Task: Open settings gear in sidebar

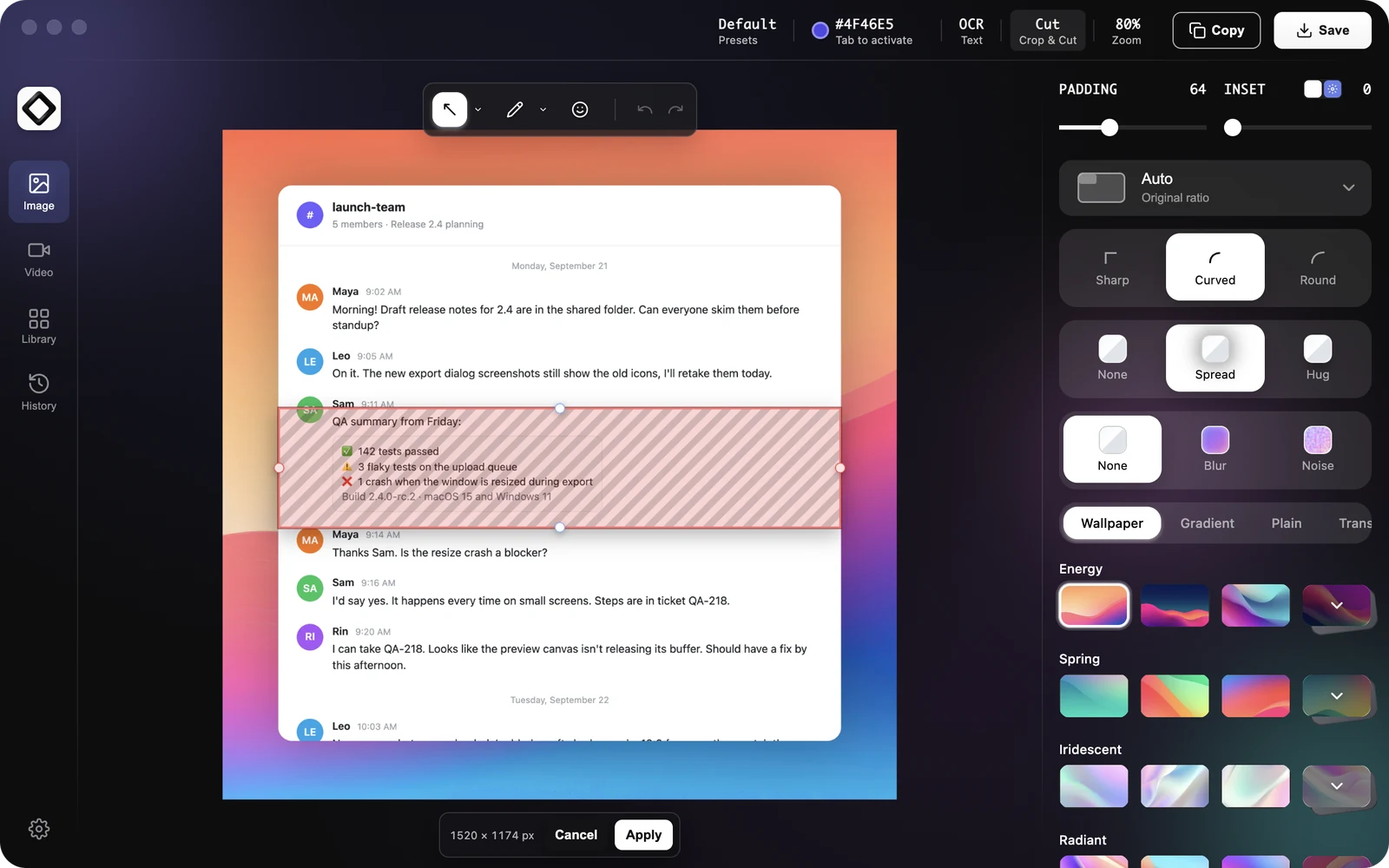Action: tap(39, 829)
